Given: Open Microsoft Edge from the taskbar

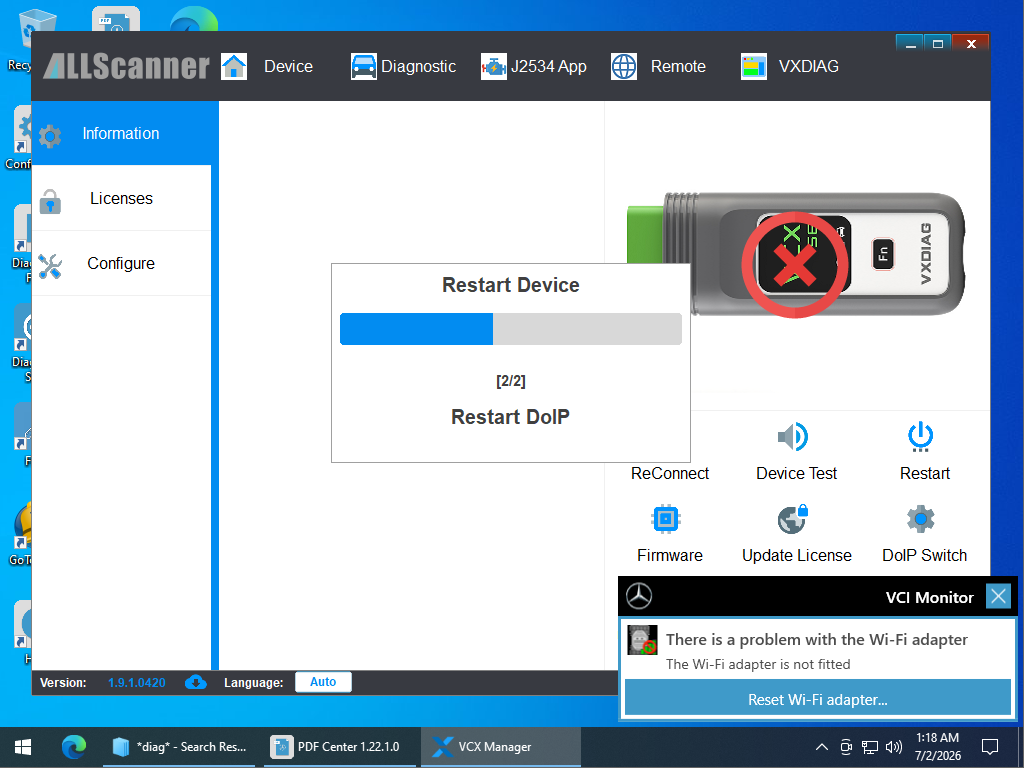Looking at the screenshot, I should point(74,747).
